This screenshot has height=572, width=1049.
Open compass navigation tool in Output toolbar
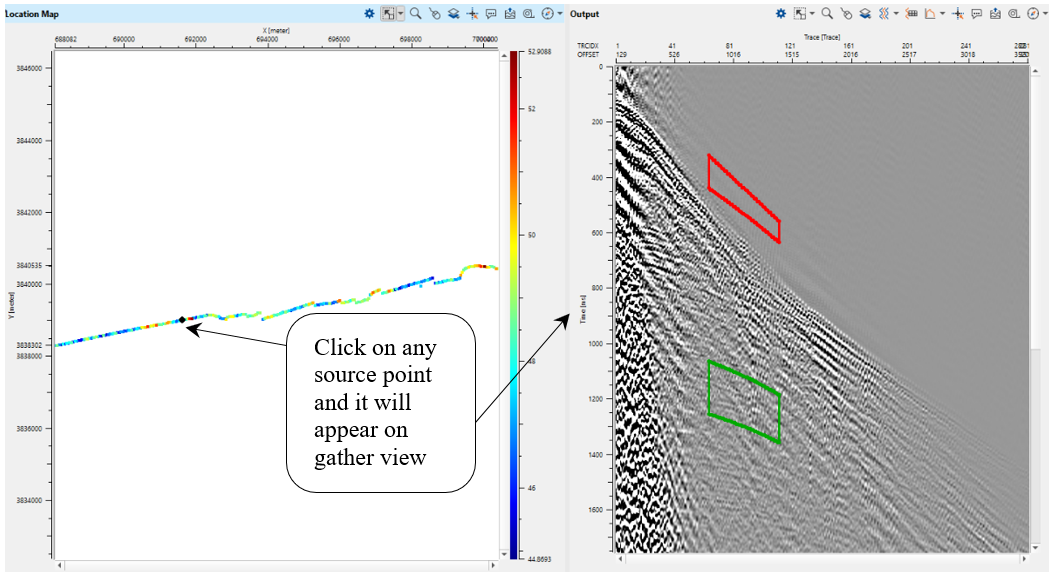[x=1031, y=14]
